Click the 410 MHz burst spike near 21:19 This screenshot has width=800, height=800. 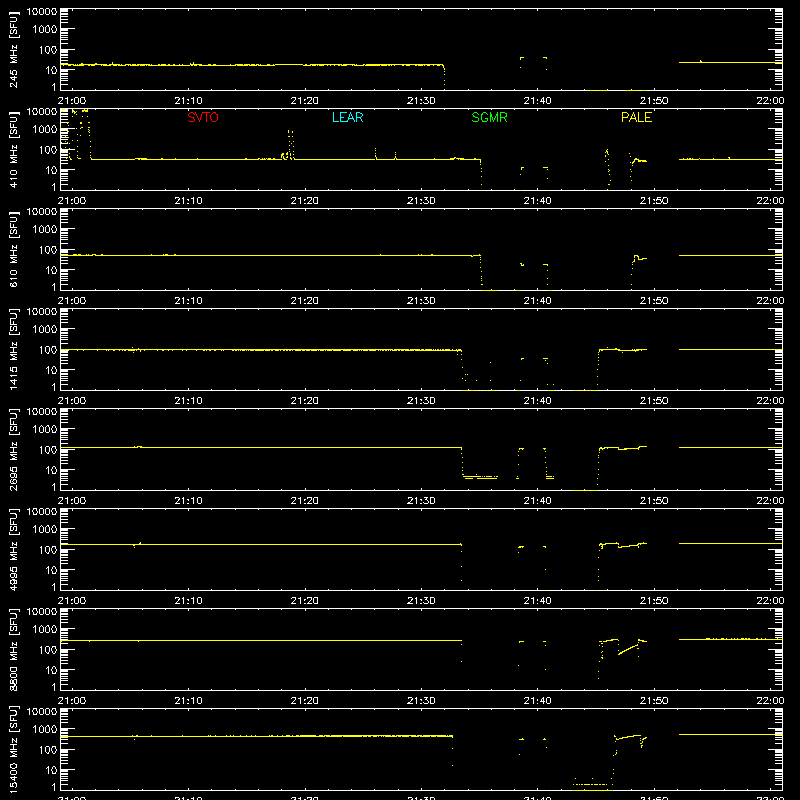coord(290,144)
